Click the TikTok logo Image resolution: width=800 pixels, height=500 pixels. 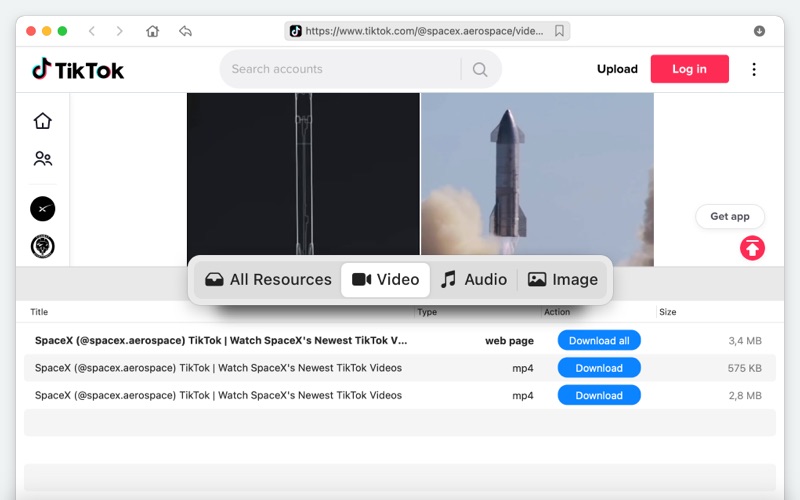point(78,69)
